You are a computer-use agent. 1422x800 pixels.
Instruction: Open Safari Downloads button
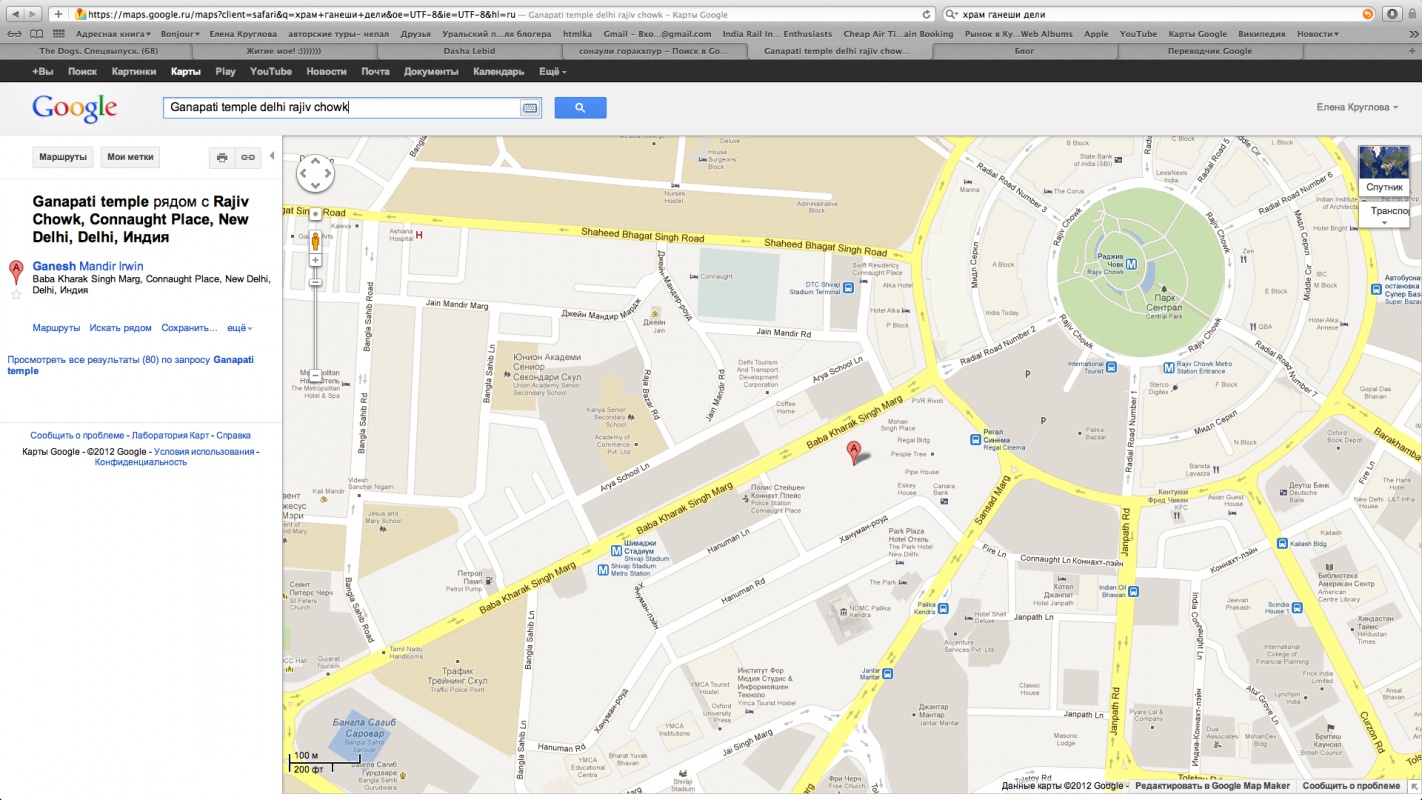(x=1391, y=14)
